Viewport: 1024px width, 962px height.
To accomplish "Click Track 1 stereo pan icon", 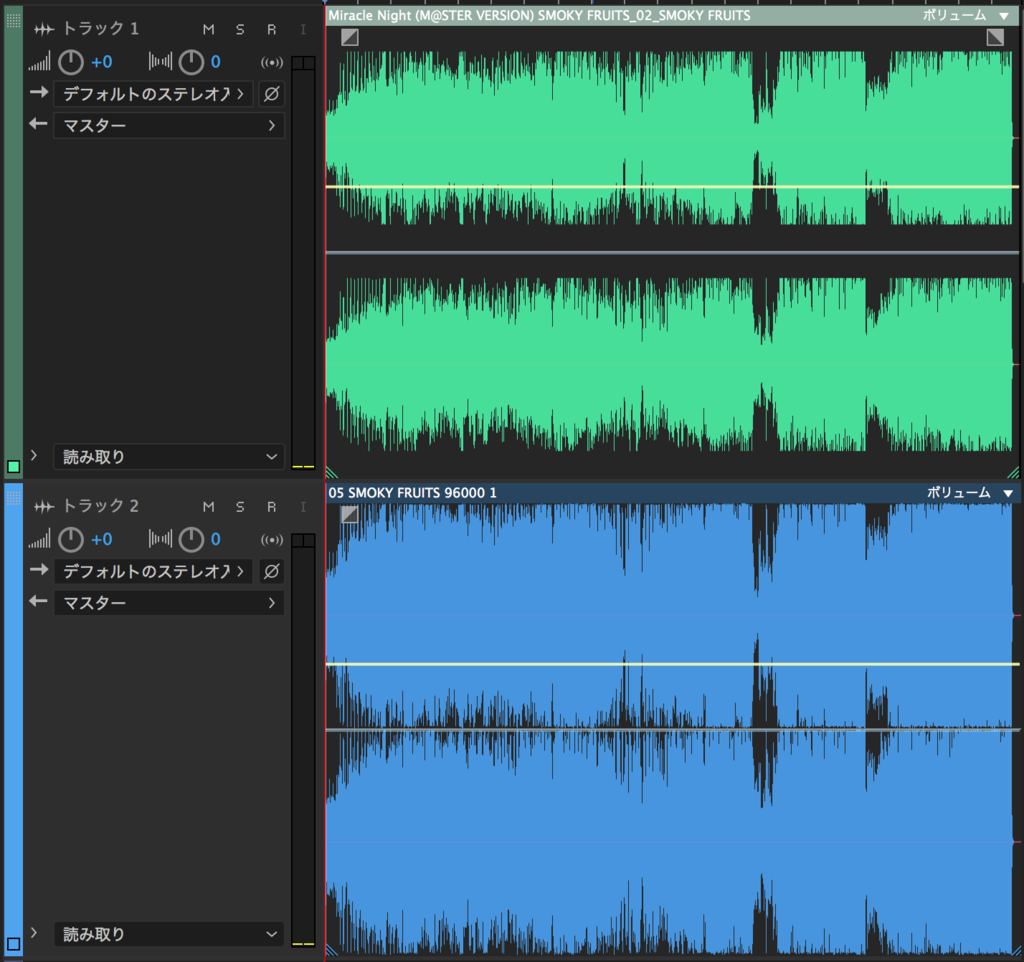I will 160,63.
